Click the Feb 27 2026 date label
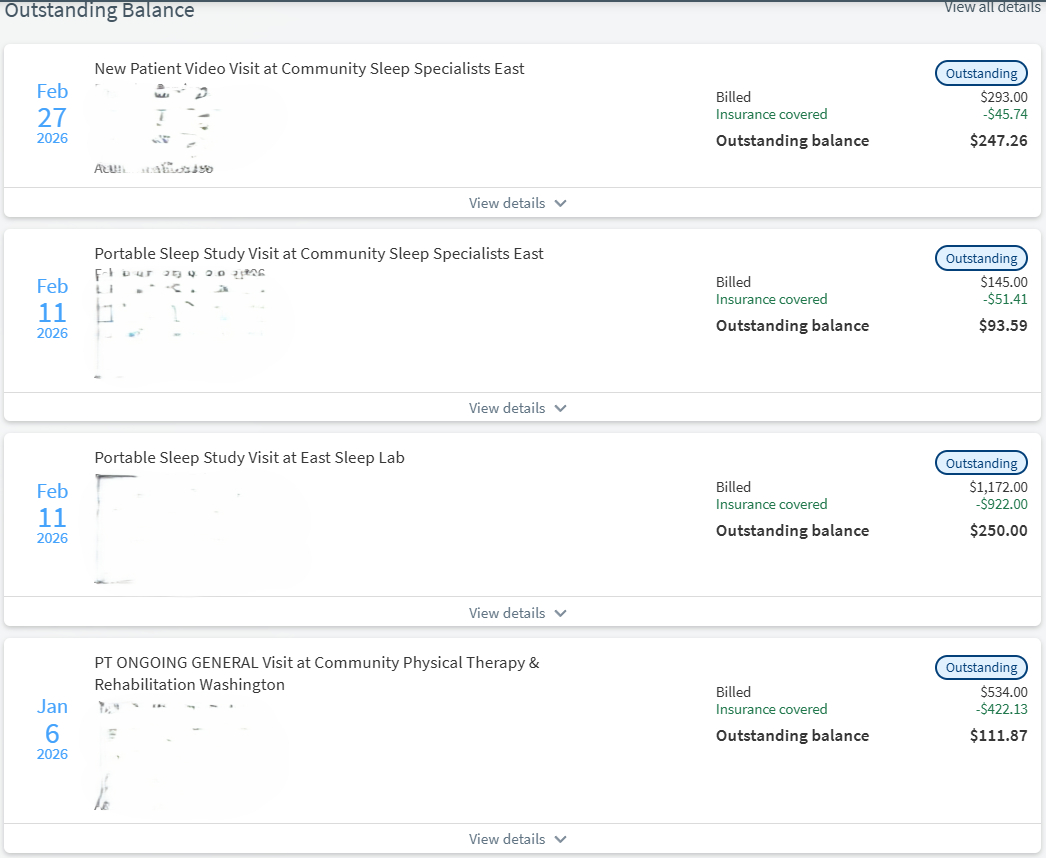Screen dimensions: 1046x858 coord(52,115)
